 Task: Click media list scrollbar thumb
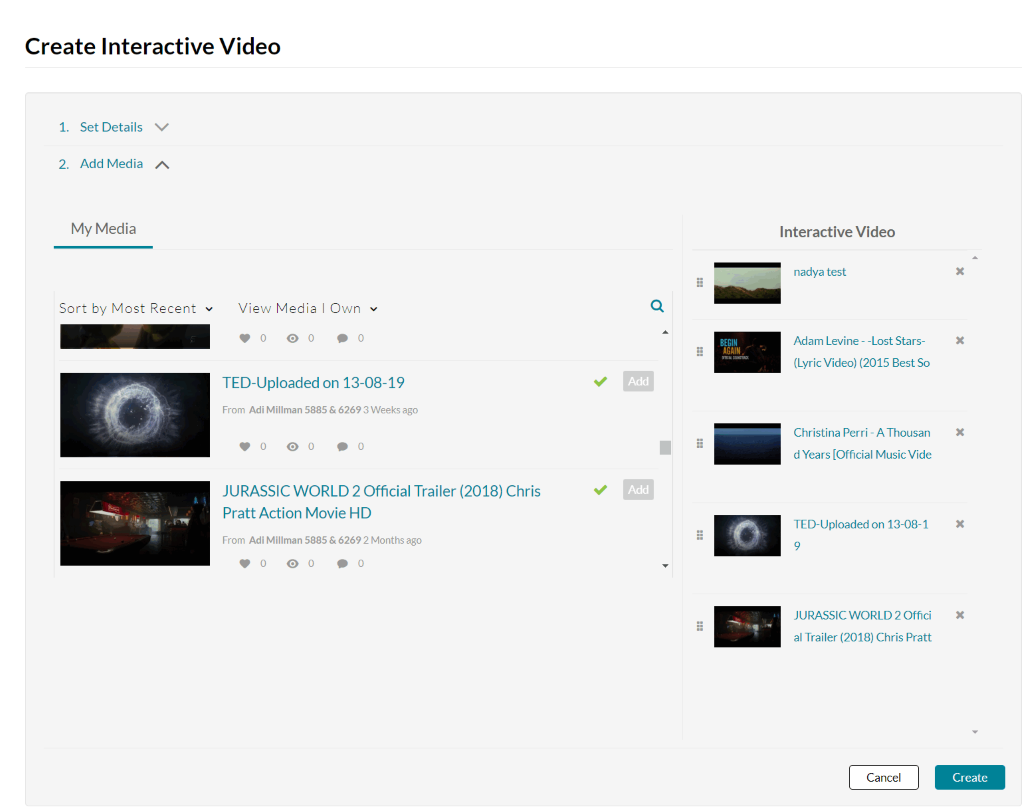coord(665,447)
